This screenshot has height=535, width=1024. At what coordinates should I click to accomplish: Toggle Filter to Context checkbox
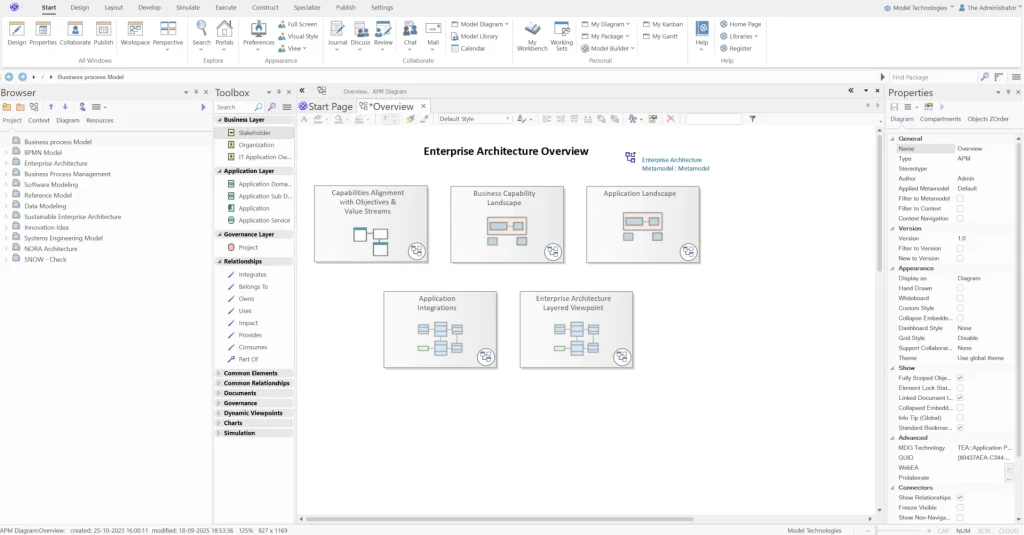coord(960,208)
